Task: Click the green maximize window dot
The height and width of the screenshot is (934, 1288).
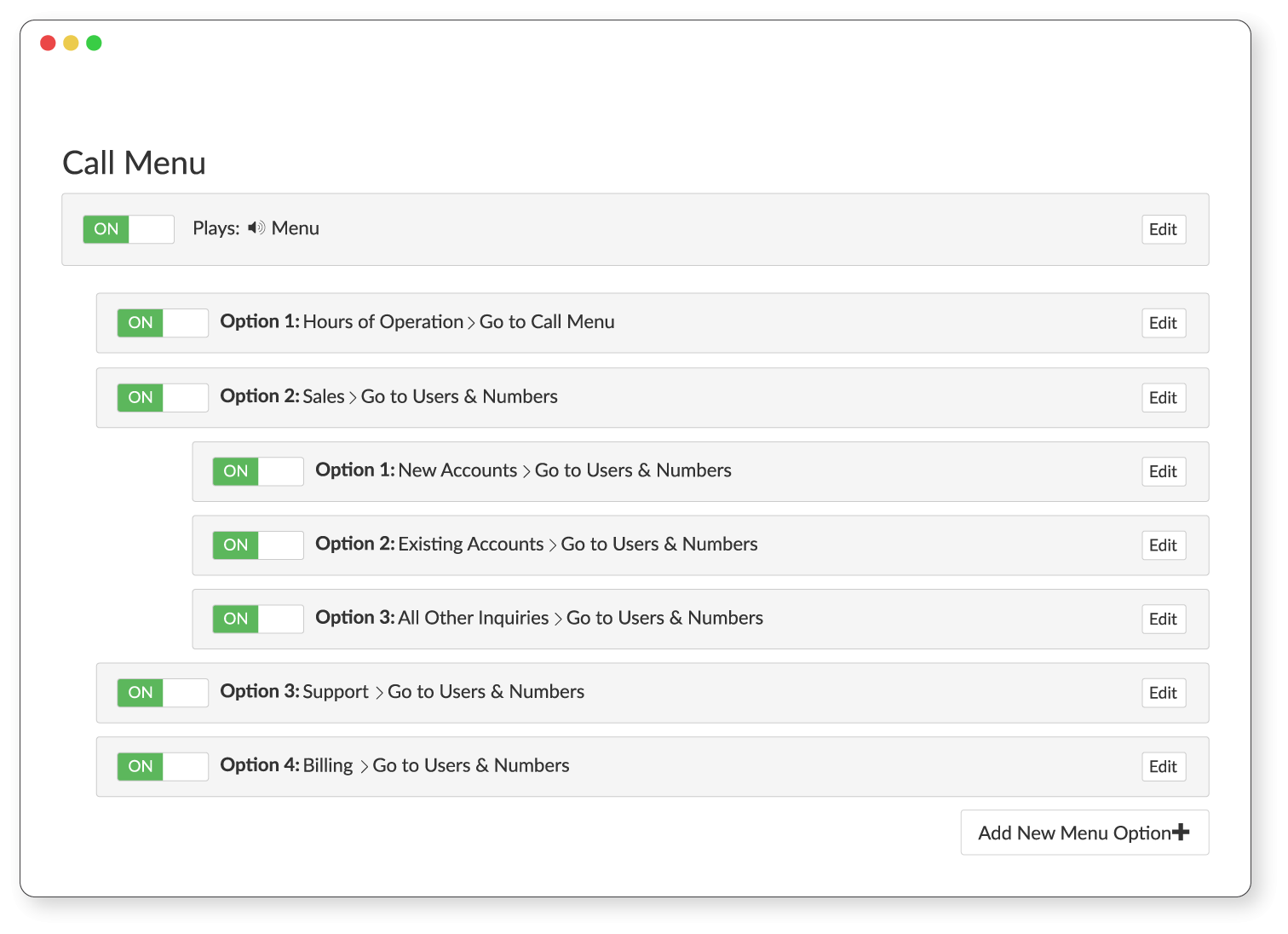Action: point(94,43)
